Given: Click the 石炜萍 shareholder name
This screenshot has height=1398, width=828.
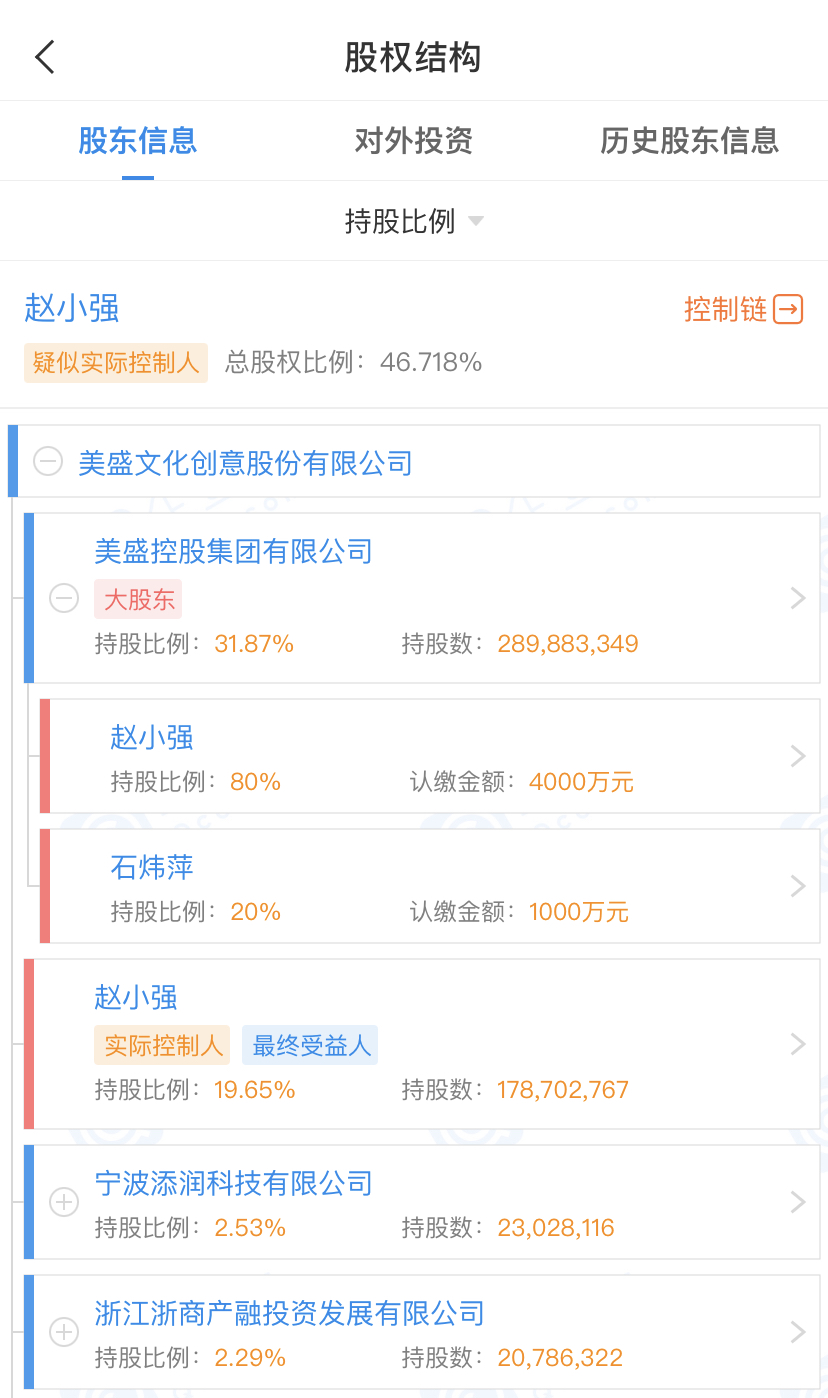Looking at the screenshot, I should (x=152, y=867).
